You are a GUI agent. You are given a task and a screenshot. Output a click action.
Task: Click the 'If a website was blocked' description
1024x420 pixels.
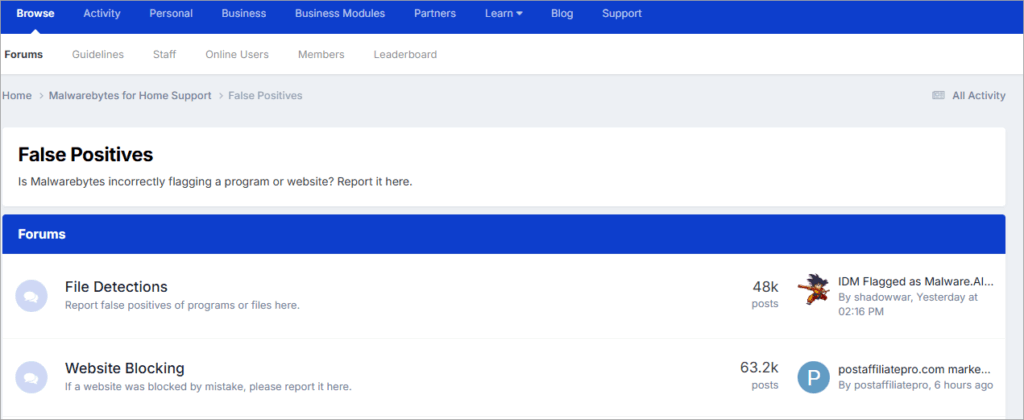pyautogui.click(x=208, y=387)
